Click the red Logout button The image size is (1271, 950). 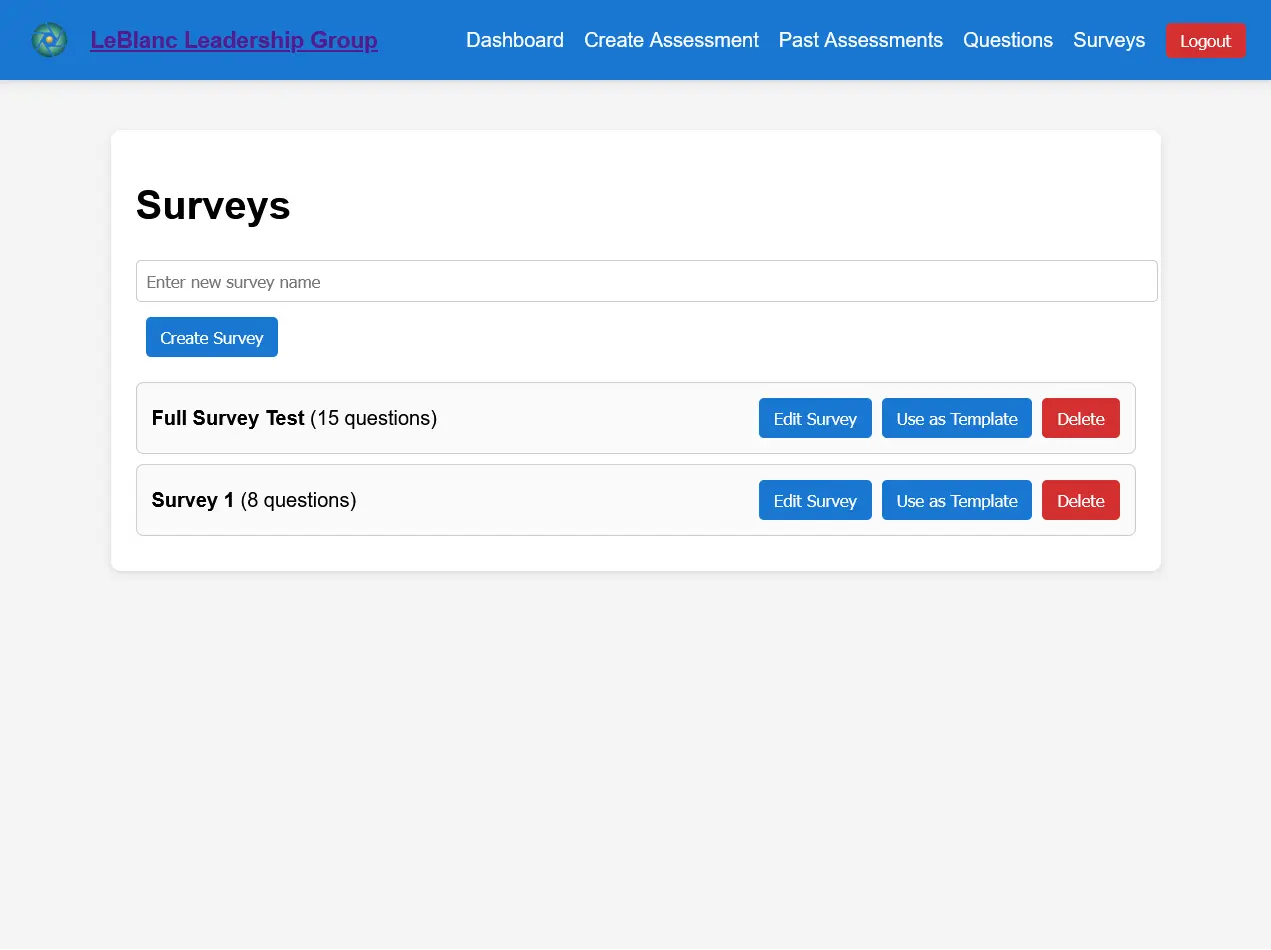pyautogui.click(x=1206, y=41)
